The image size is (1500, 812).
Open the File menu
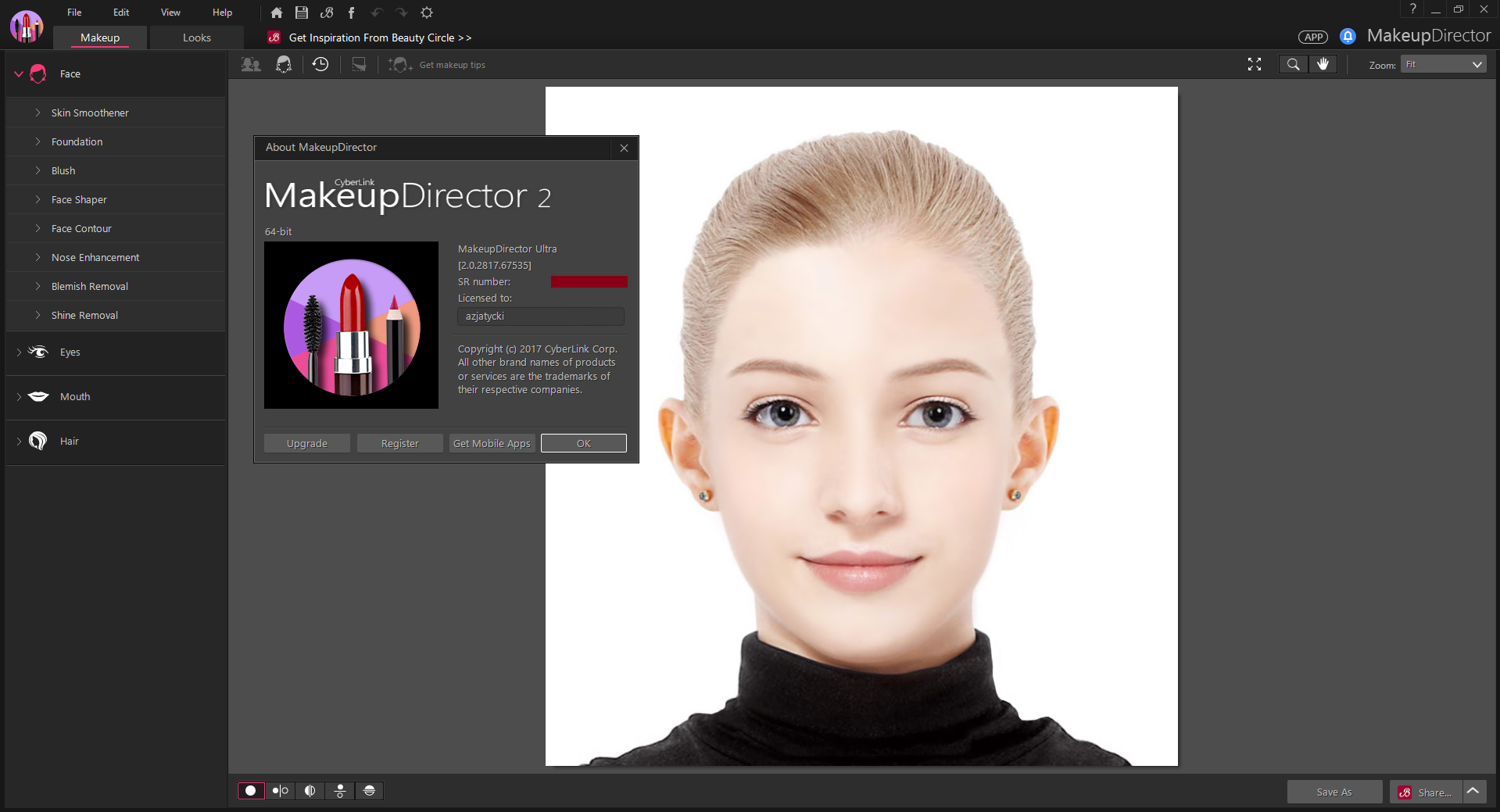(x=74, y=13)
